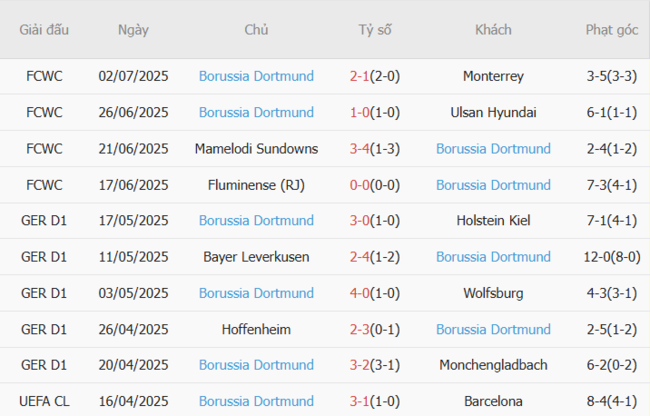Click the UEFA CL league cell
This screenshot has height=416, width=650.
[x=44, y=401]
